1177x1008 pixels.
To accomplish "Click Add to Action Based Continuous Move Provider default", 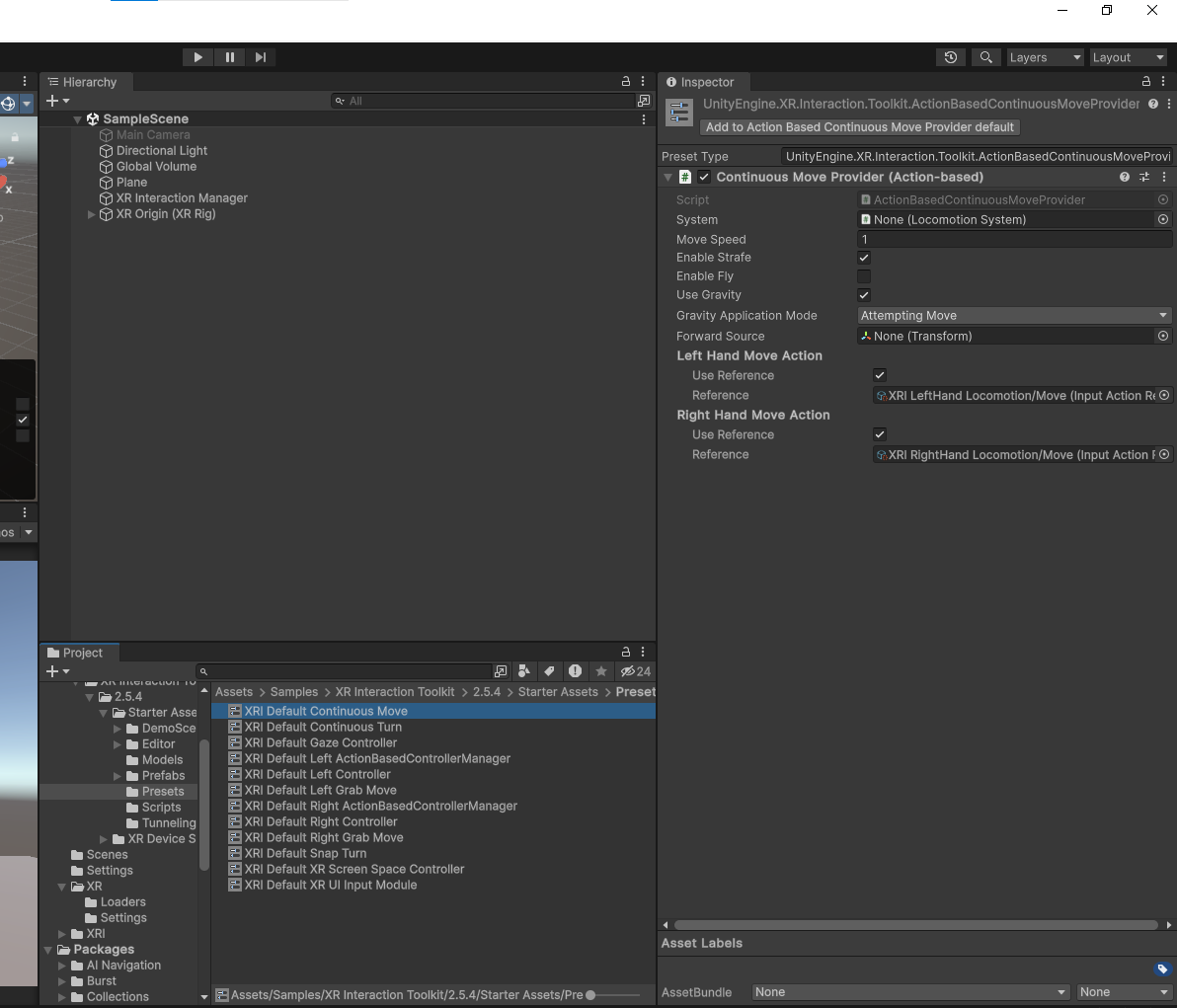I will [859, 127].
